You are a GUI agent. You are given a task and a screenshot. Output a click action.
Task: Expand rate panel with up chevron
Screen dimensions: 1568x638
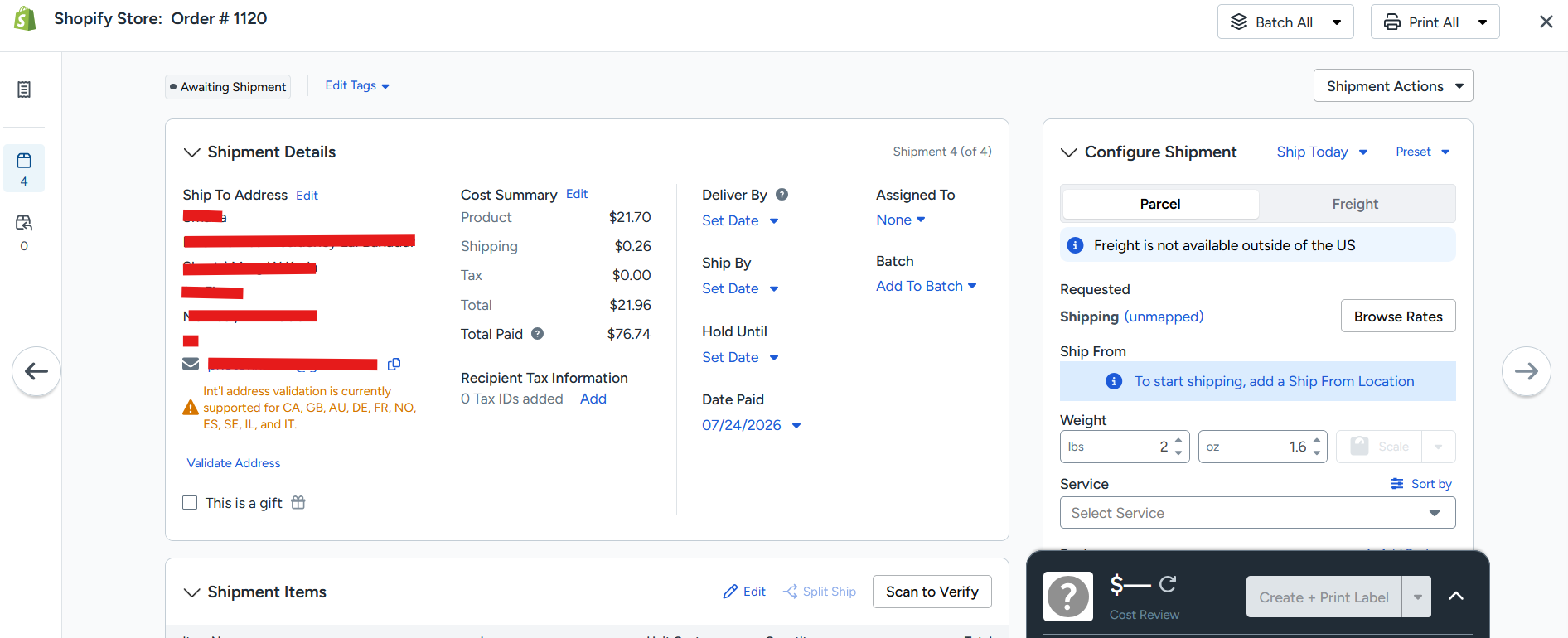(x=1456, y=597)
